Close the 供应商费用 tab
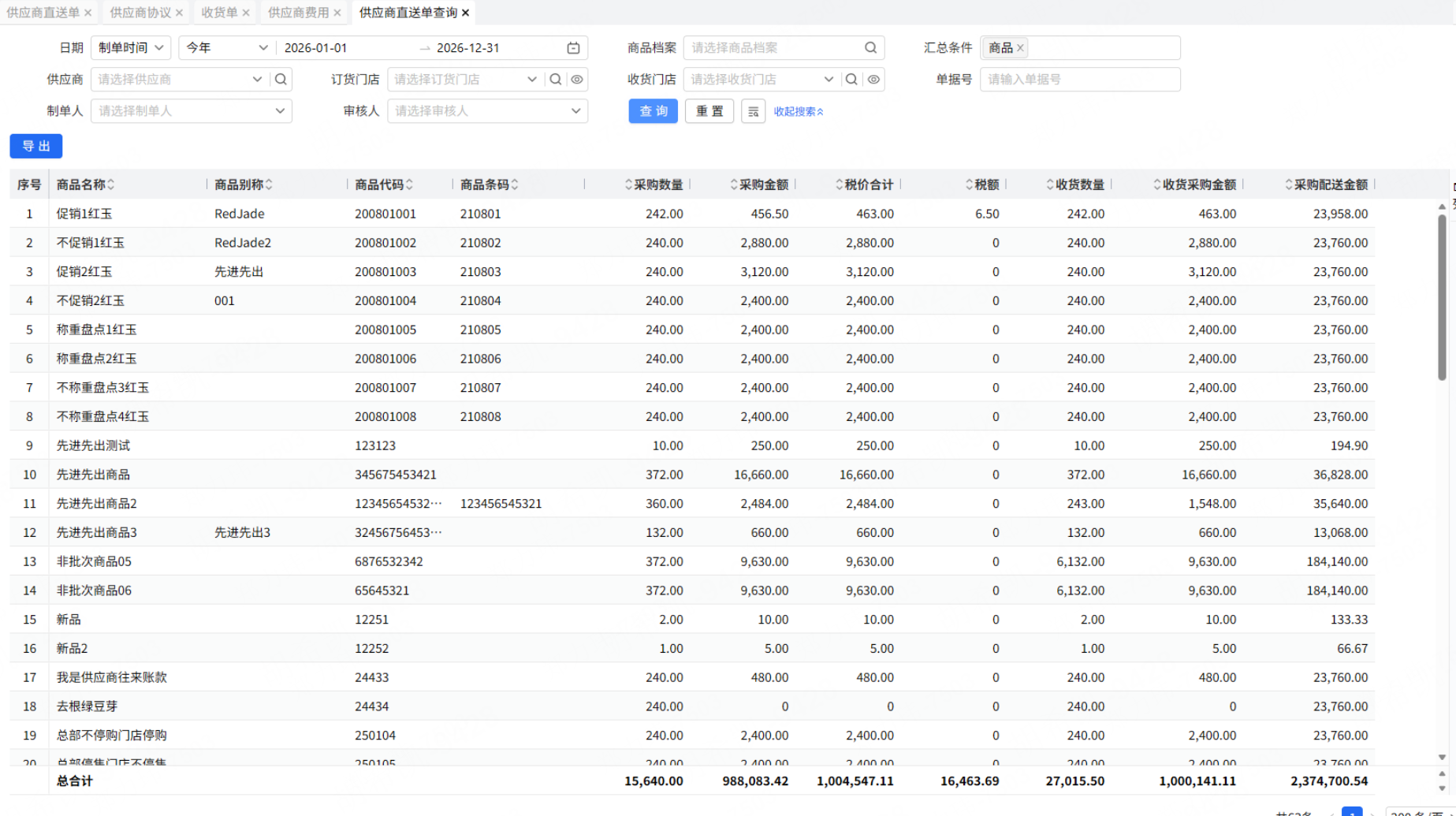 pyautogui.click(x=337, y=13)
